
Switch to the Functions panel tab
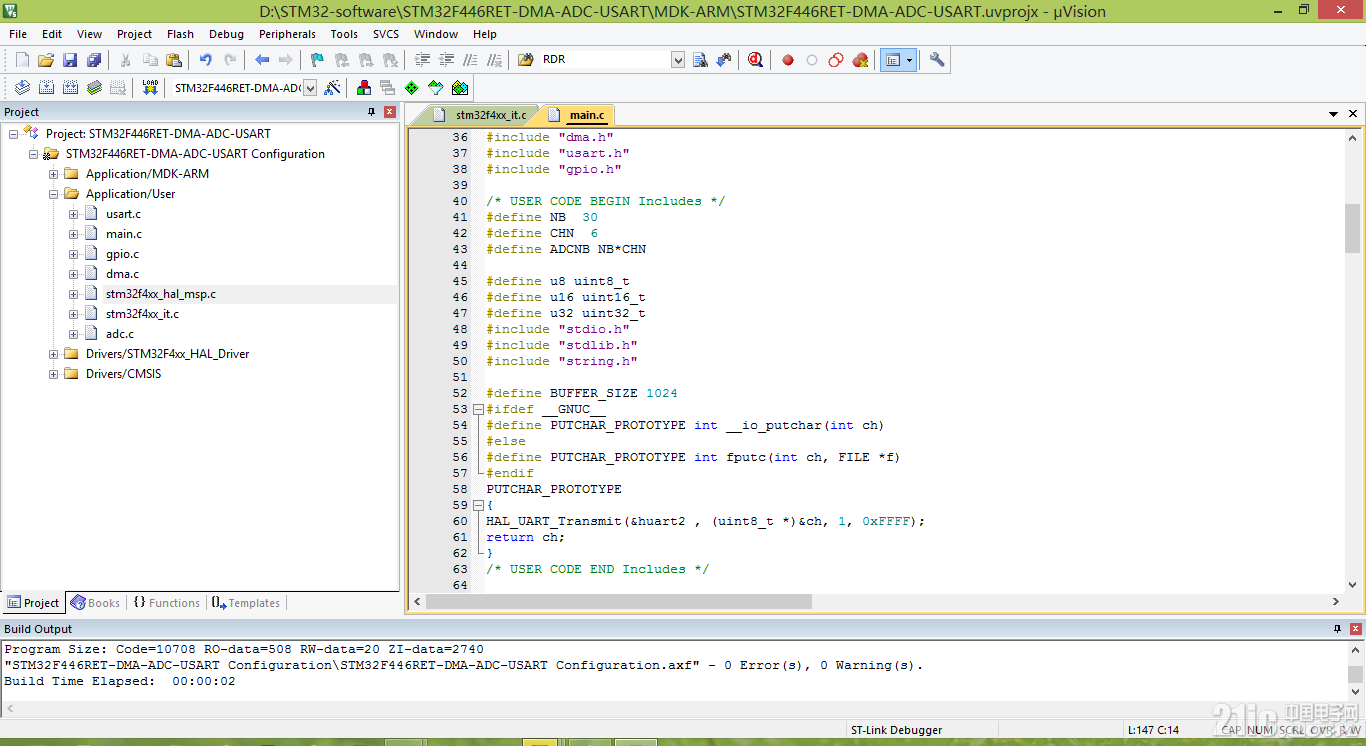[x=166, y=603]
